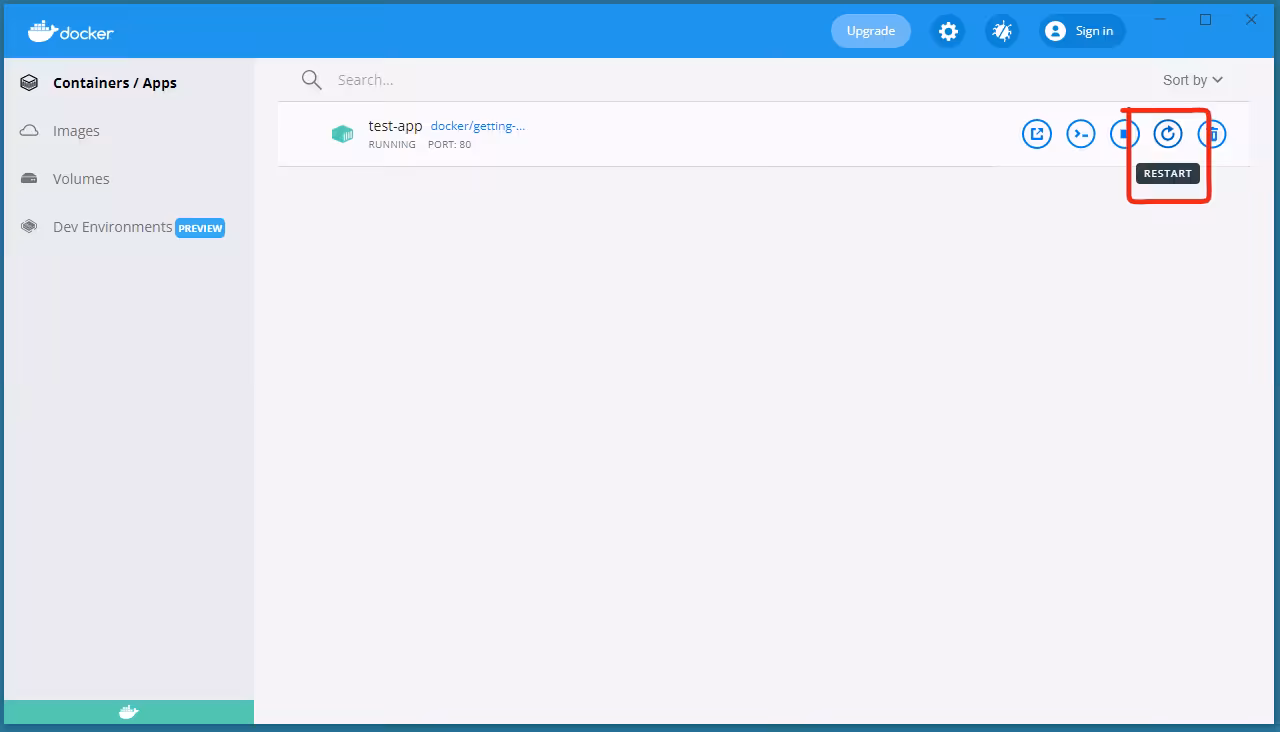Open CLI terminal for test-app
Screen dimensions: 1280x732
1081,134
